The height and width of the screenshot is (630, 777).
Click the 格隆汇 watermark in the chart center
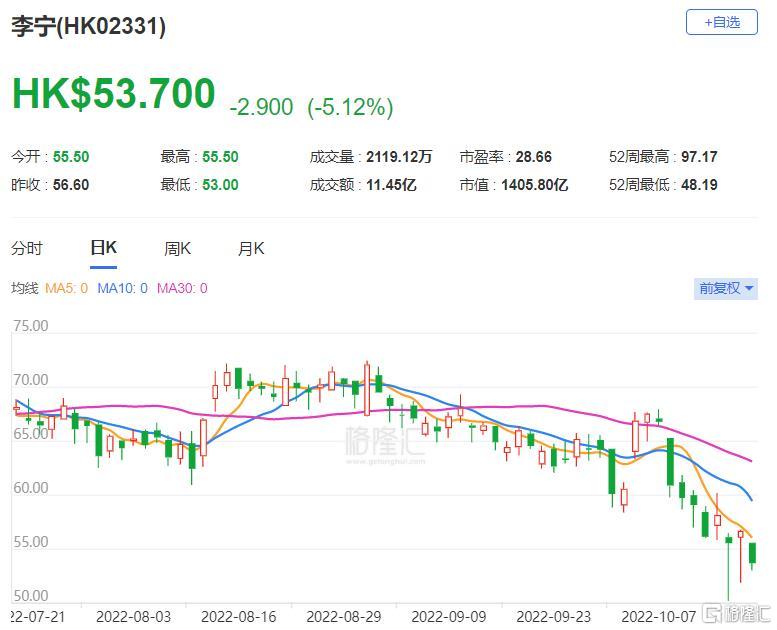384,441
